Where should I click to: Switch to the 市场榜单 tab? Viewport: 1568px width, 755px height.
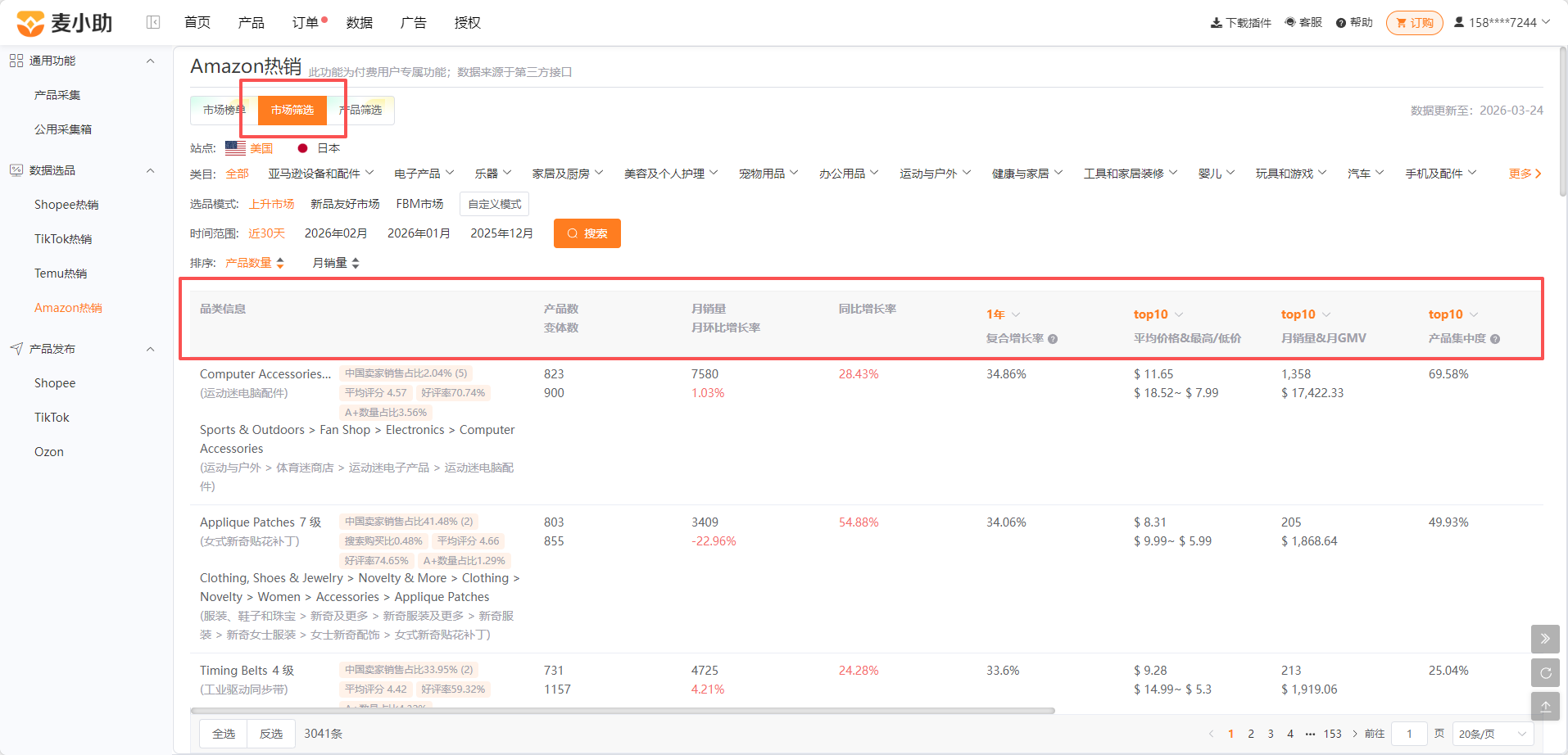click(224, 110)
